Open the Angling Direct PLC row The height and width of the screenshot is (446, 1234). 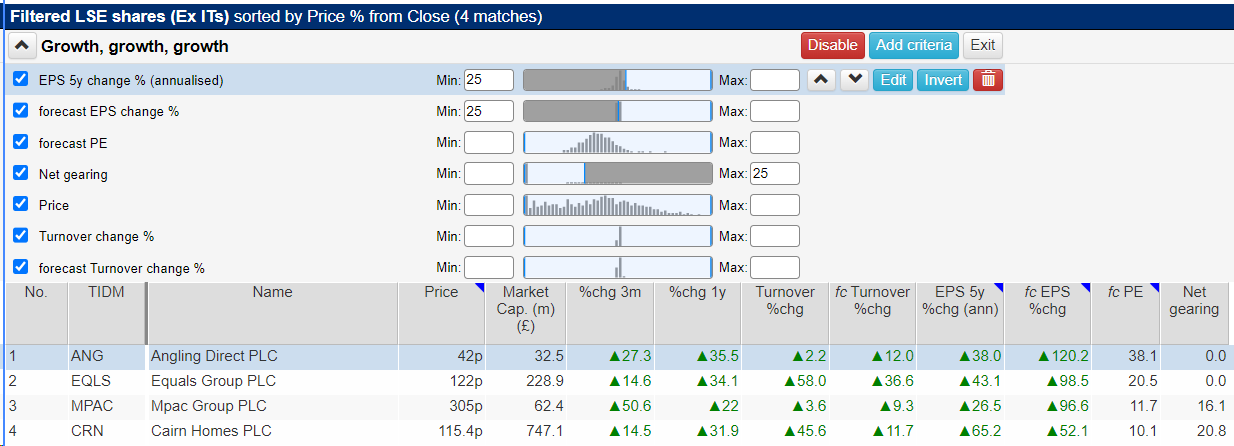pos(214,355)
